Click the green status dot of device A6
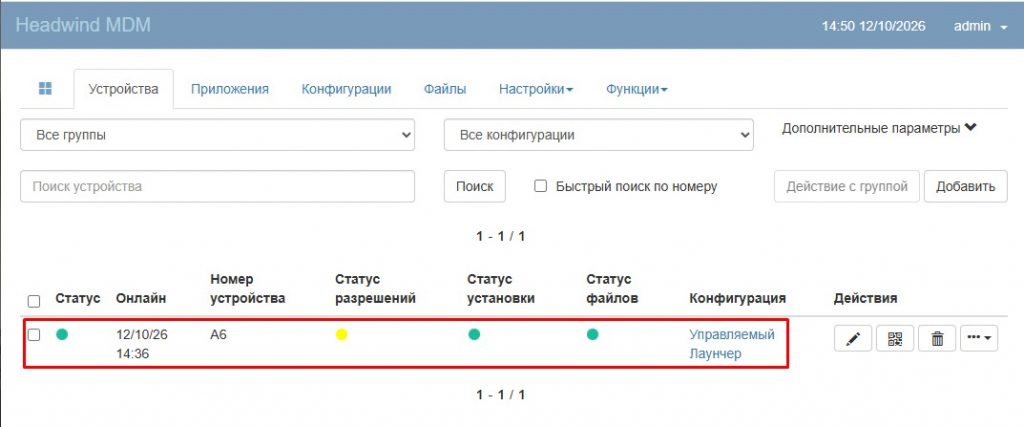The width and height of the screenshot is (1024, 427). point(62,334)
